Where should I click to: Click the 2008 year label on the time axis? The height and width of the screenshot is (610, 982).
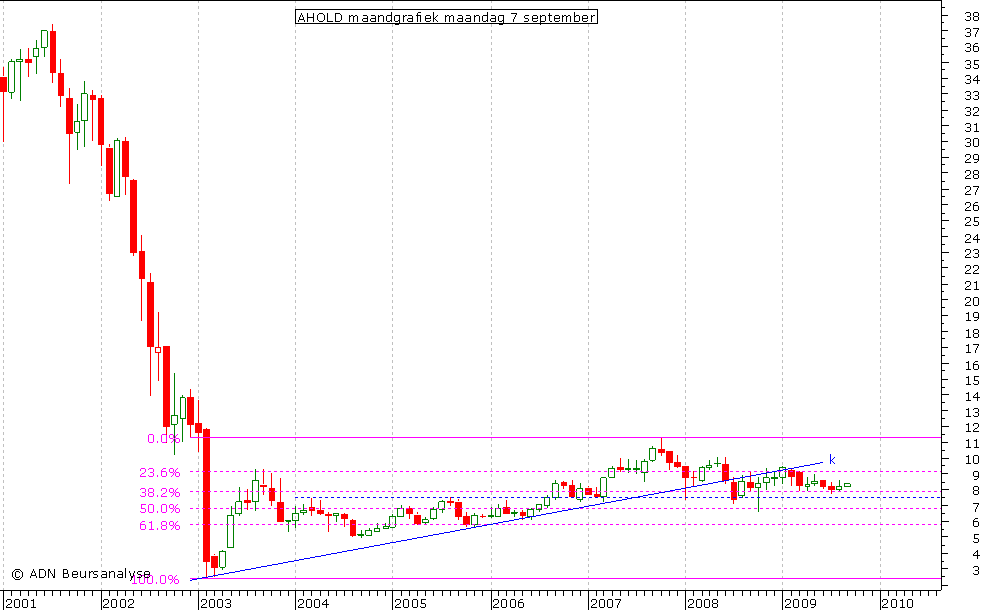click(703, 603)
